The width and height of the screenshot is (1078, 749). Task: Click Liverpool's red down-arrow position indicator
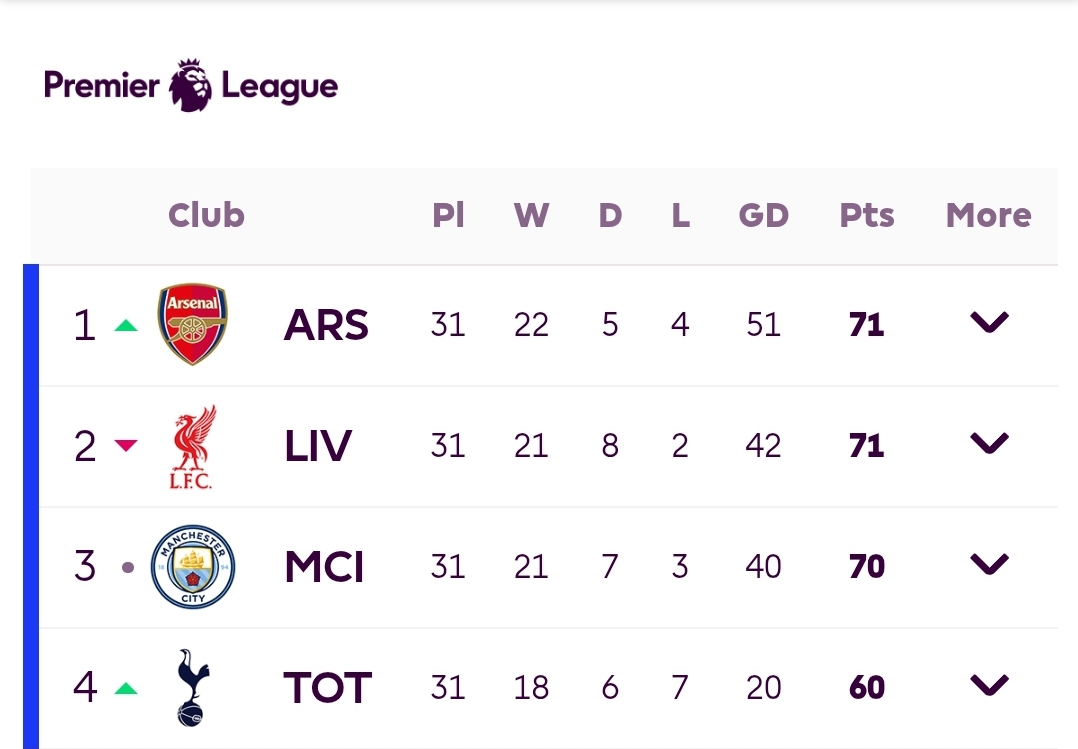[x=126, y=445]
